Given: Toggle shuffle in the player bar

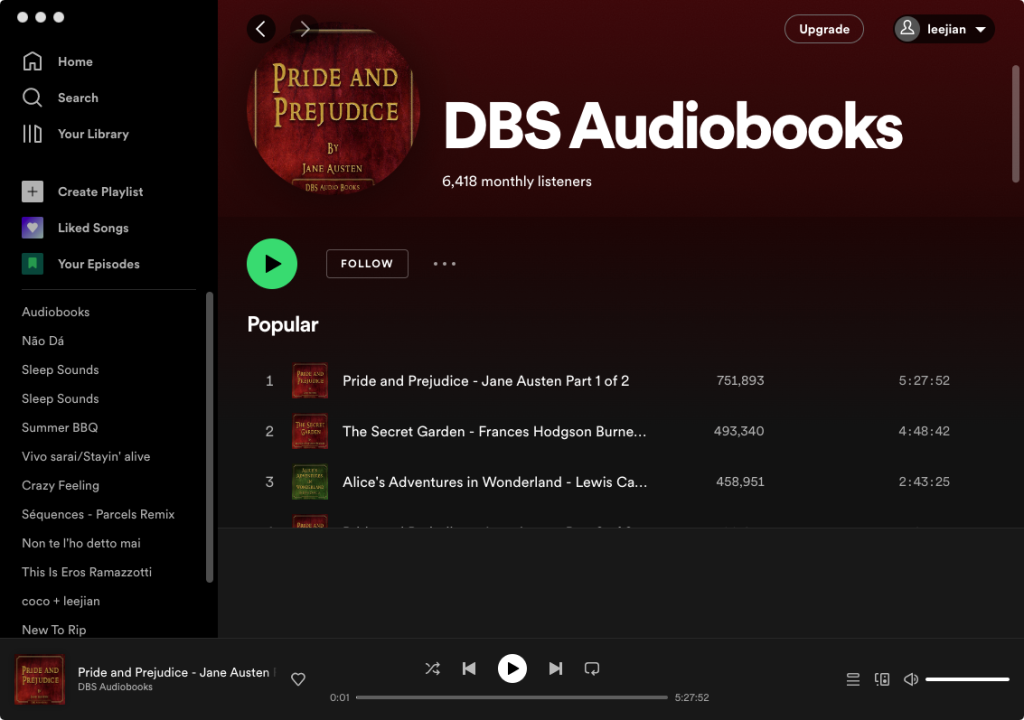Looking at the screenshot, I should click(x=432, y=668).
